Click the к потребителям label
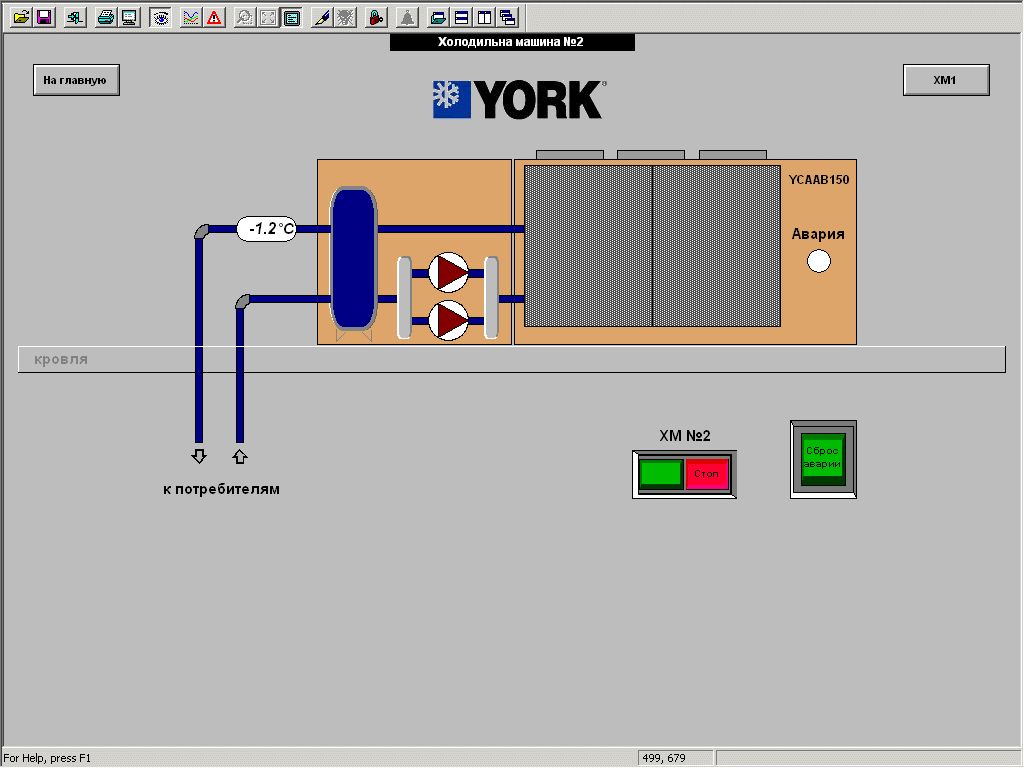Viewport: 1024px width, 768px height. [221, 489]
